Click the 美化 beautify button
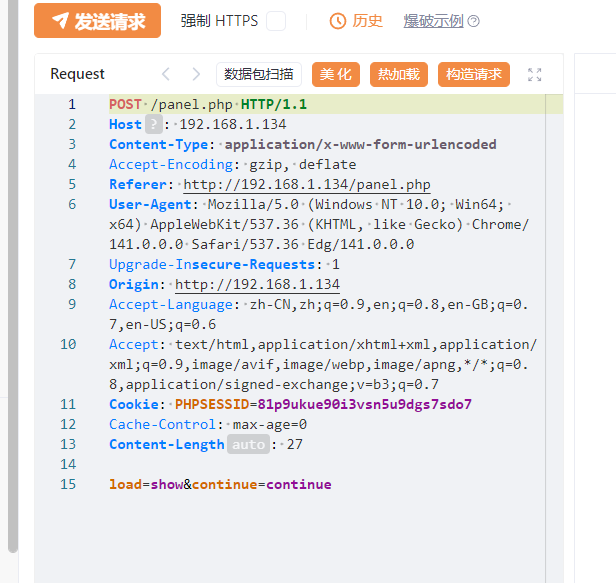 pyautogui.click(x=336, y=74)
